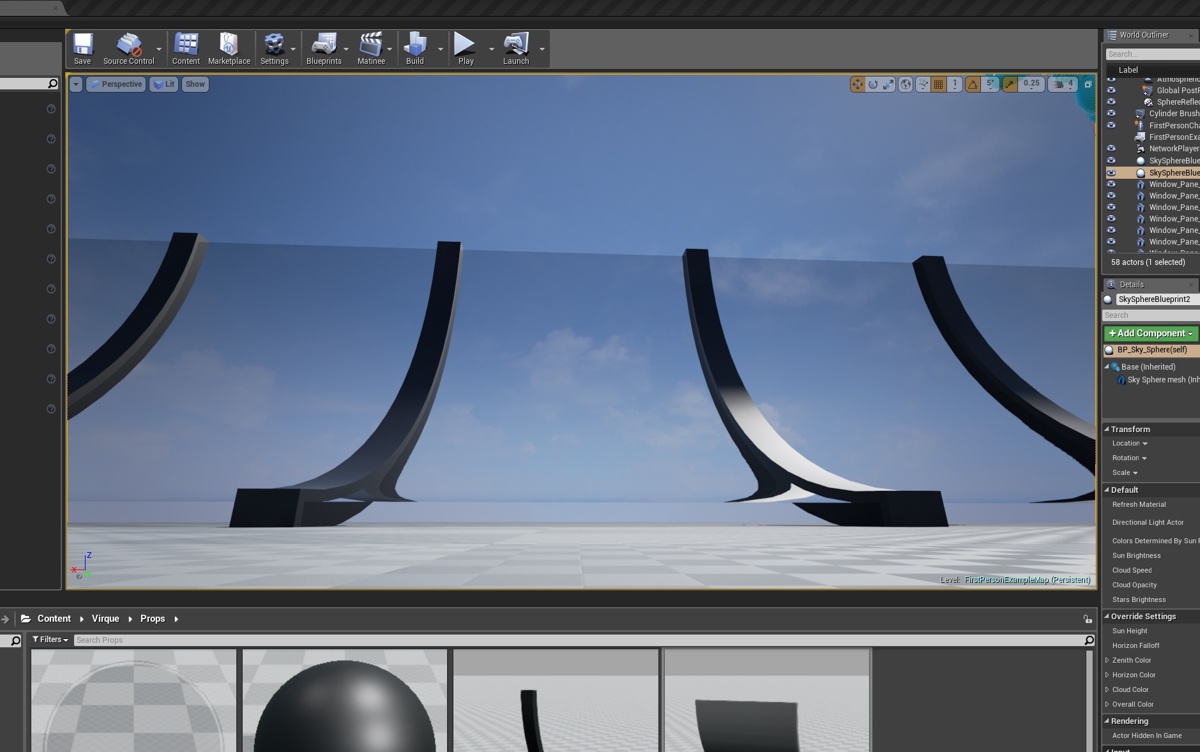
Task: Toggle visibility of the FirstPersonCharacter actor
Action: pos(1111,125)
